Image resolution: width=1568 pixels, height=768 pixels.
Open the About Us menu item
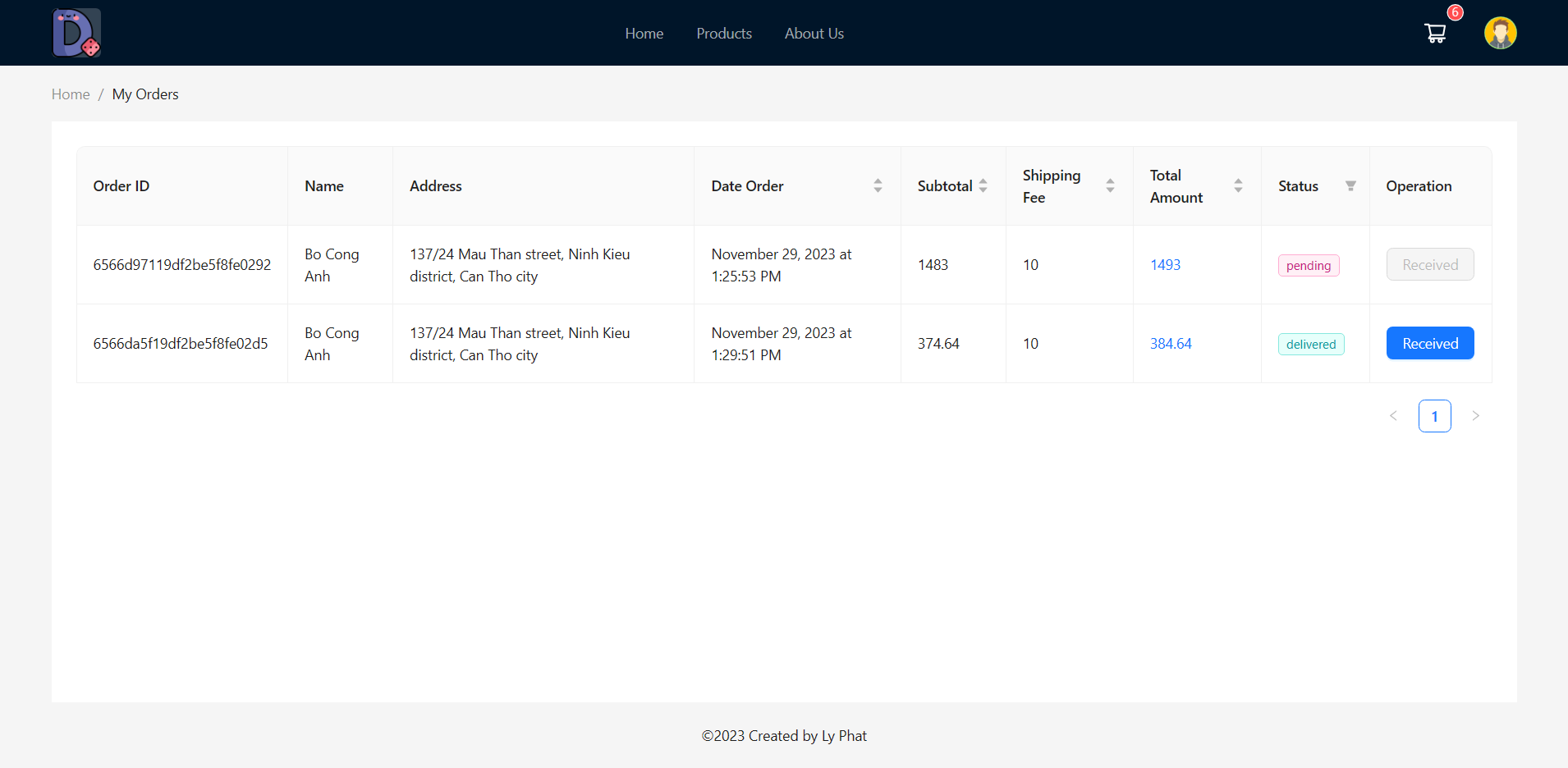814,33
